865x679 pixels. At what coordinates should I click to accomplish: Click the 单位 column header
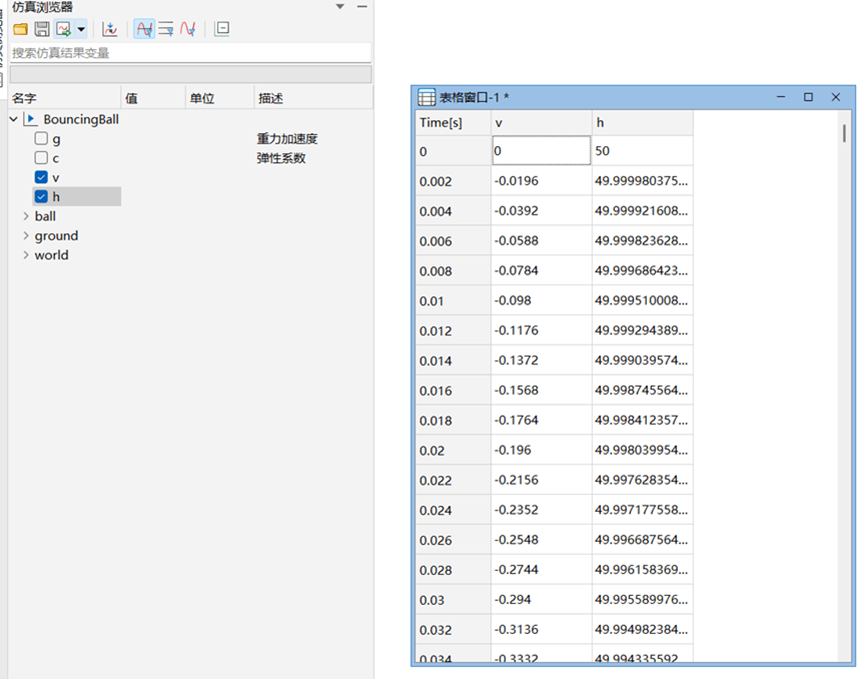point(220,98)
